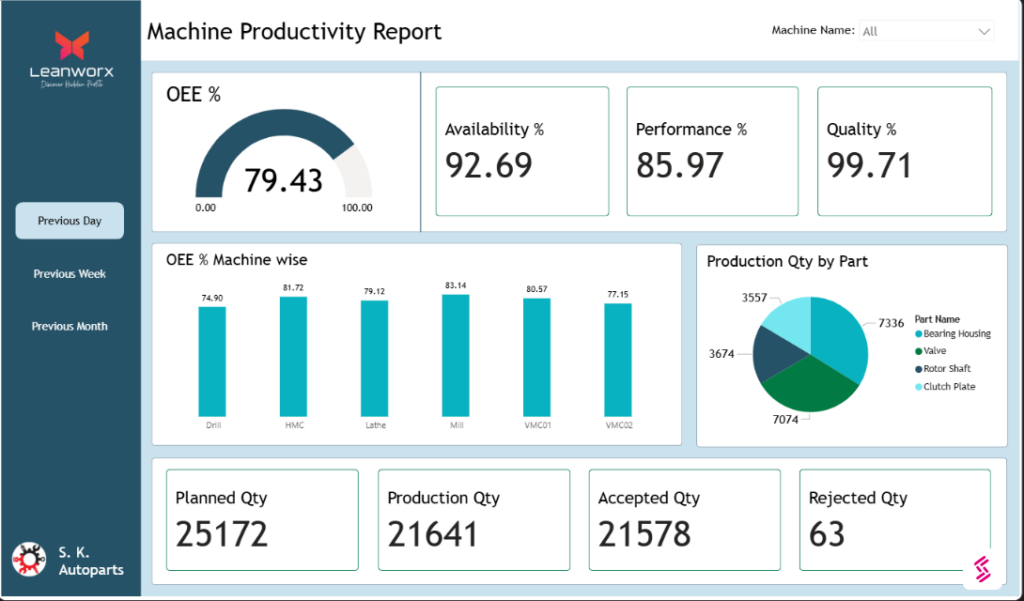Screen dimensions: 1024x601
Task: Click the OEE % gauge chart
Action: pyautogui.click(x=283, y=165)
